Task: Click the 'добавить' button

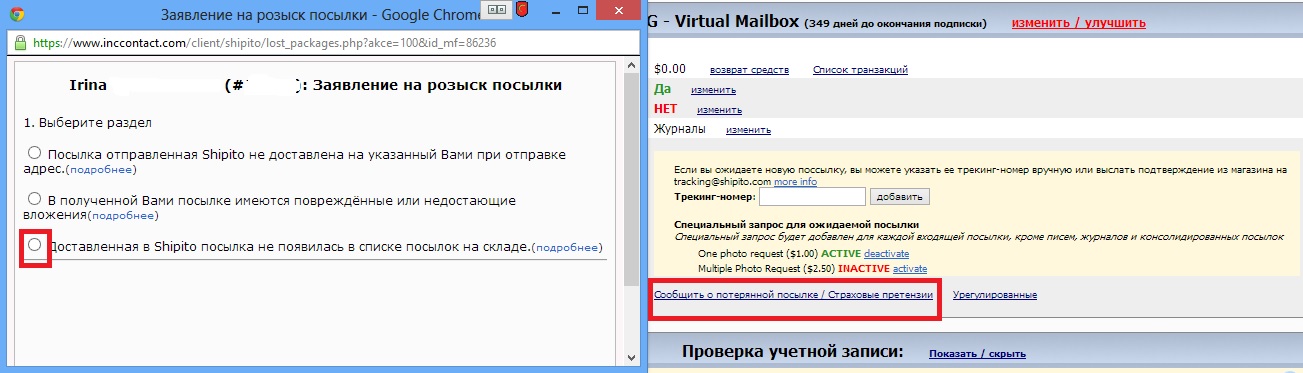Action: 900,197
